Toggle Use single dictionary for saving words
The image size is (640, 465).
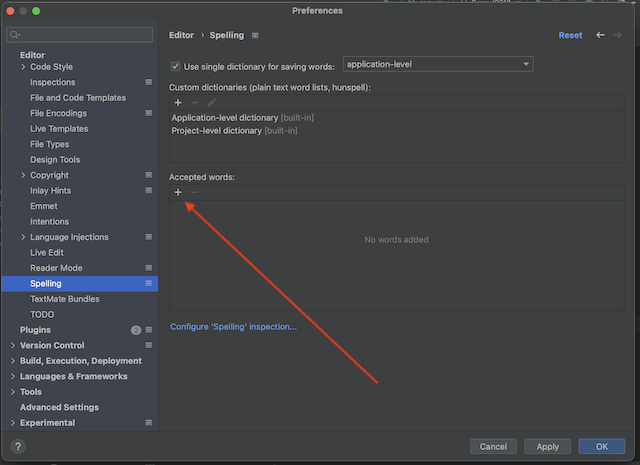(175, 67)
